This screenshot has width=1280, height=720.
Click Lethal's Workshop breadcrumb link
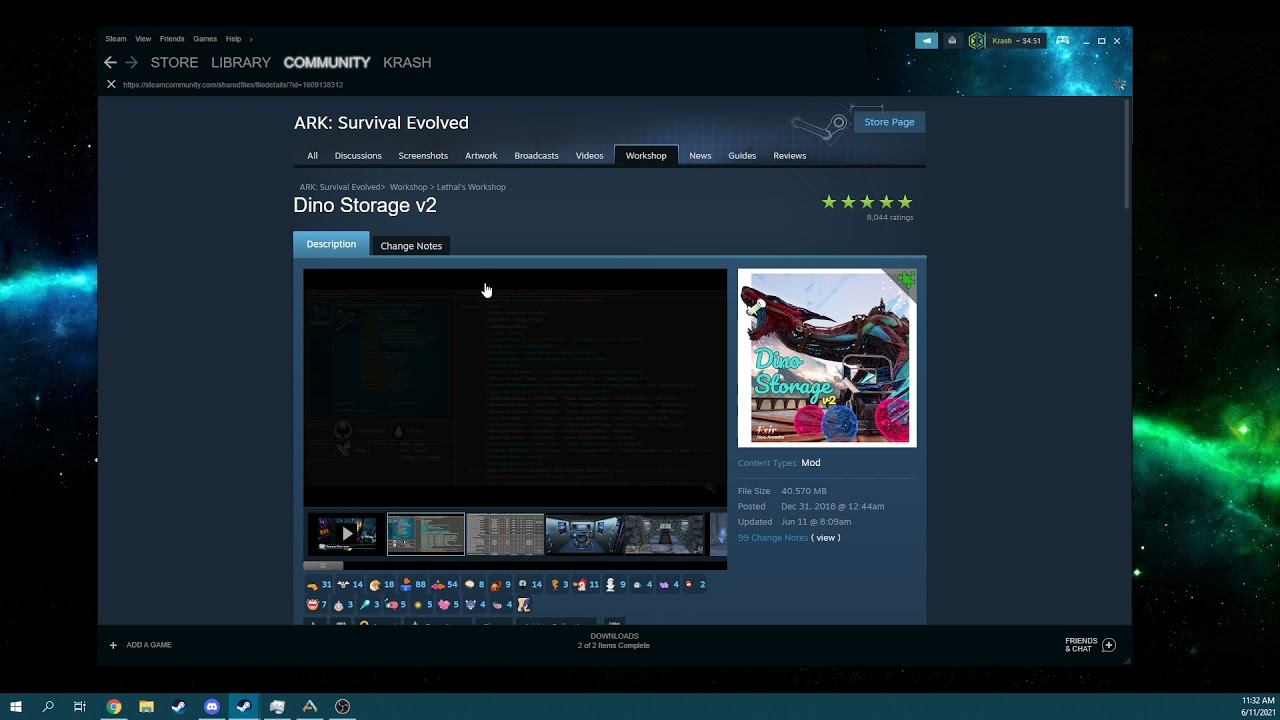coord(471,187)
